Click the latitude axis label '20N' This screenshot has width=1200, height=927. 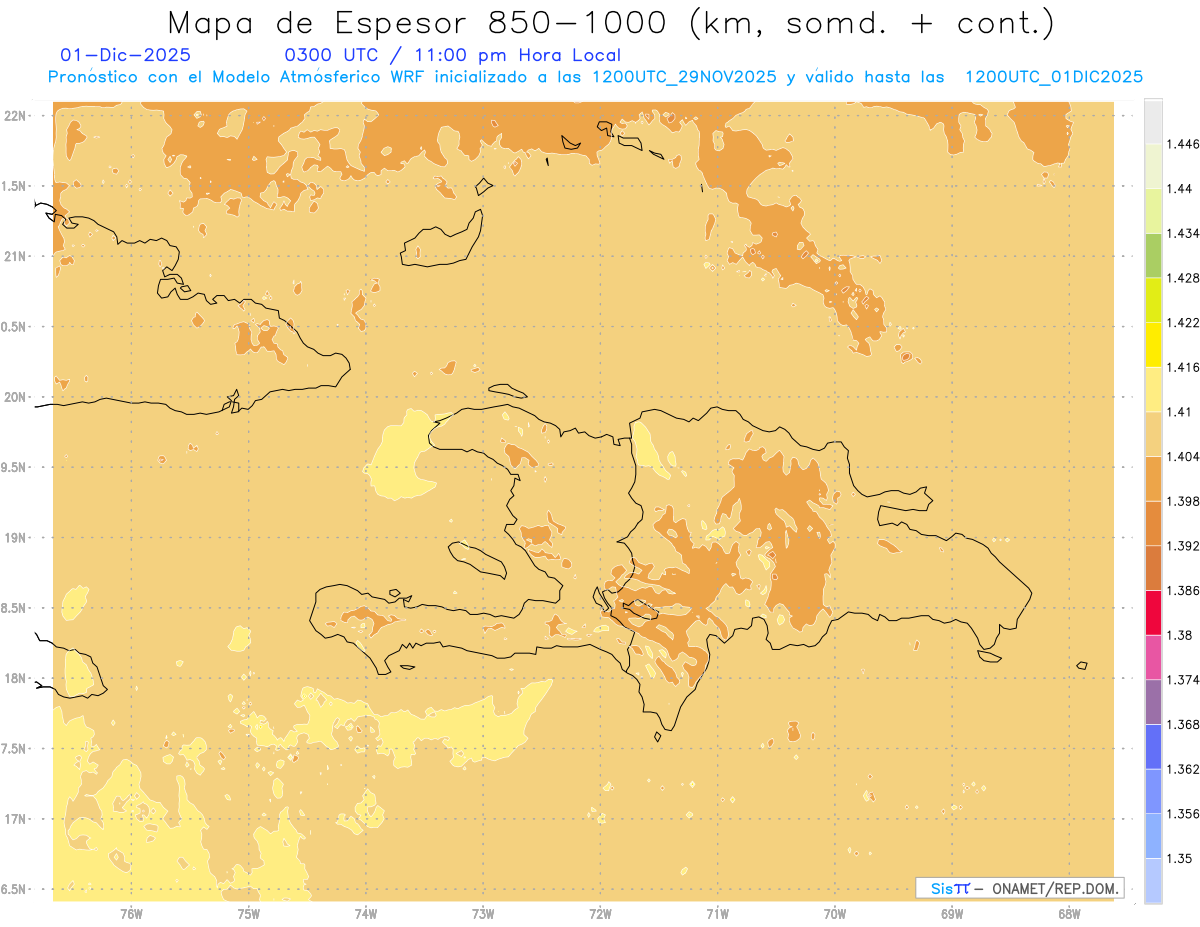tap(16, 397)
